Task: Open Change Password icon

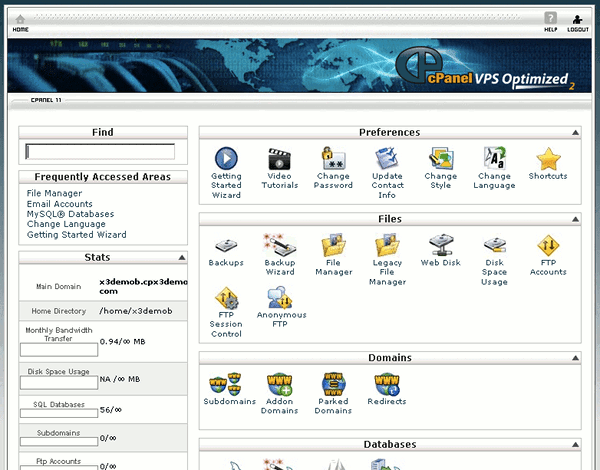Action: pyautogui.click(x=333, y=158)
